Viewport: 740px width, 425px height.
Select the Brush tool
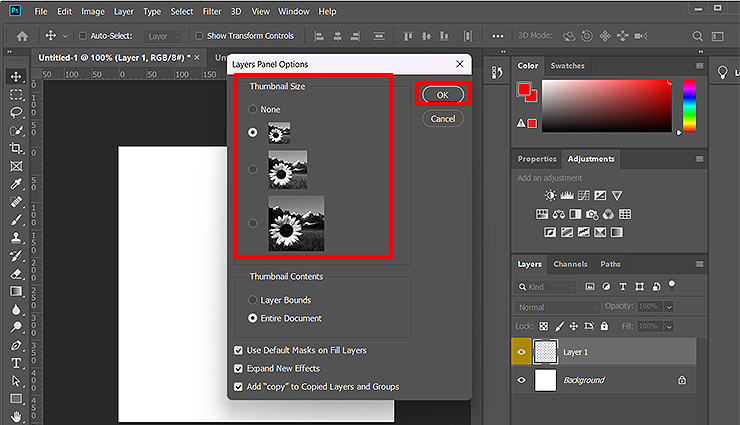pyautogui.click(x=16, y=220)
